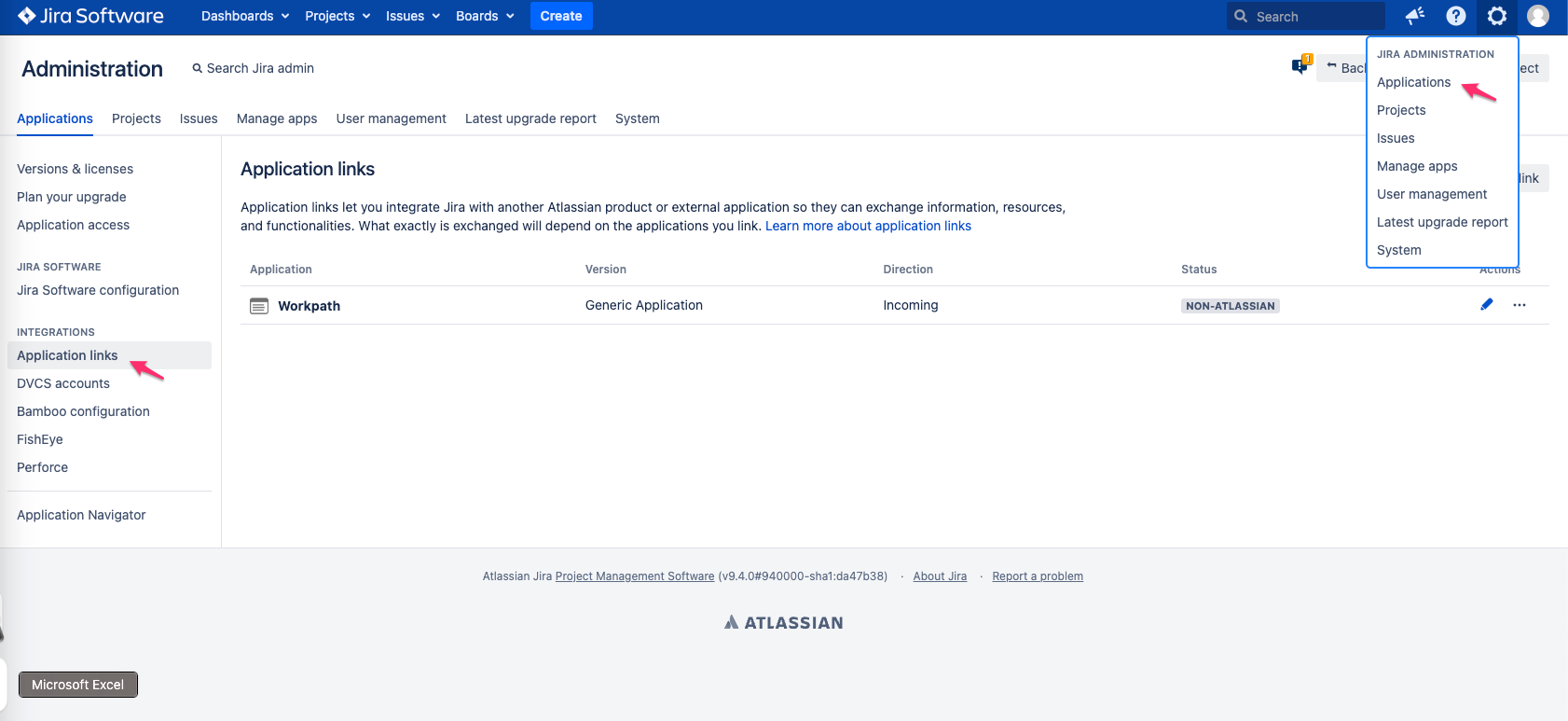Viewport: 1568px width, 721px height.
Task: Click the Direction column header
Action: pyautogui.click(x=908, y=270)
